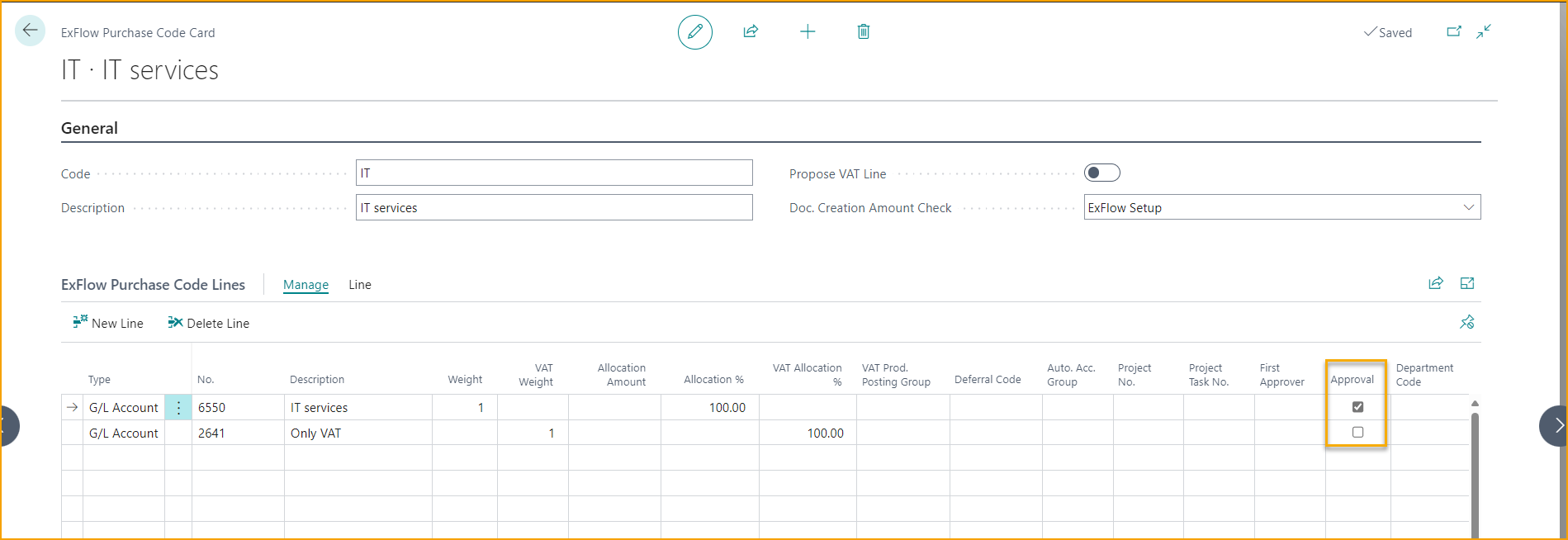This screenshot has height=540, width=1568.
Task: Open the Line menu
Action: [359, 285]
